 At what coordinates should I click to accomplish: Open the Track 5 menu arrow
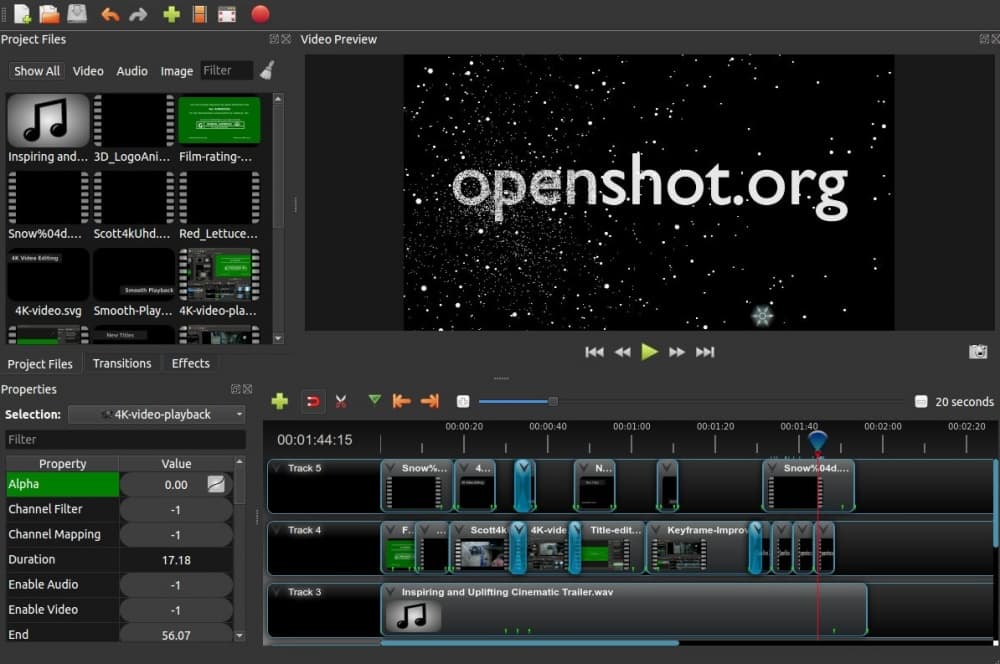point(277,468)
